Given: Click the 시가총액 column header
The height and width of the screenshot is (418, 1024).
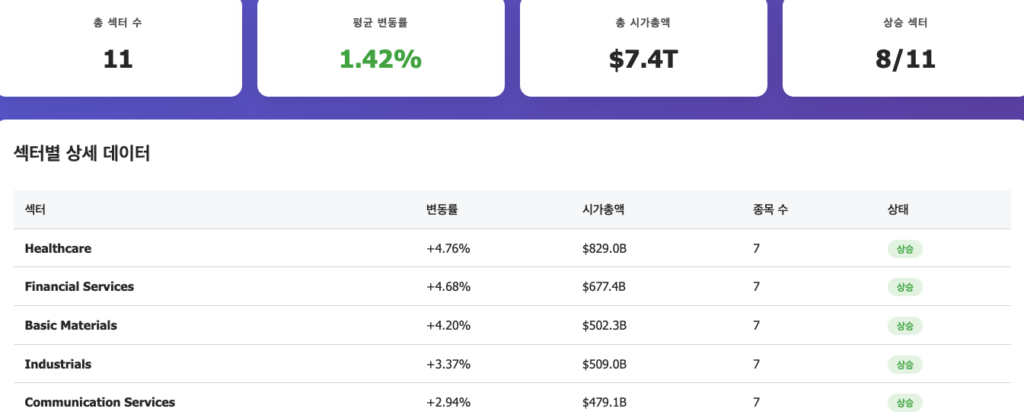Looking at the screenshot, I should coord(603,210).
